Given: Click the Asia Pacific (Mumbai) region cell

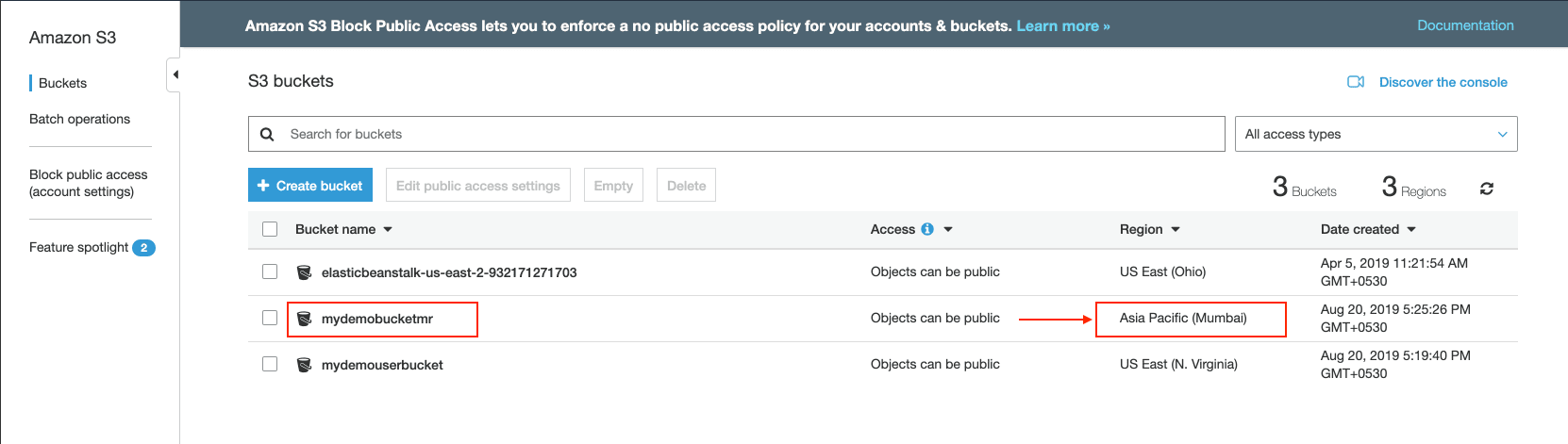Looking at the screenshot, I should [1183, 318].
